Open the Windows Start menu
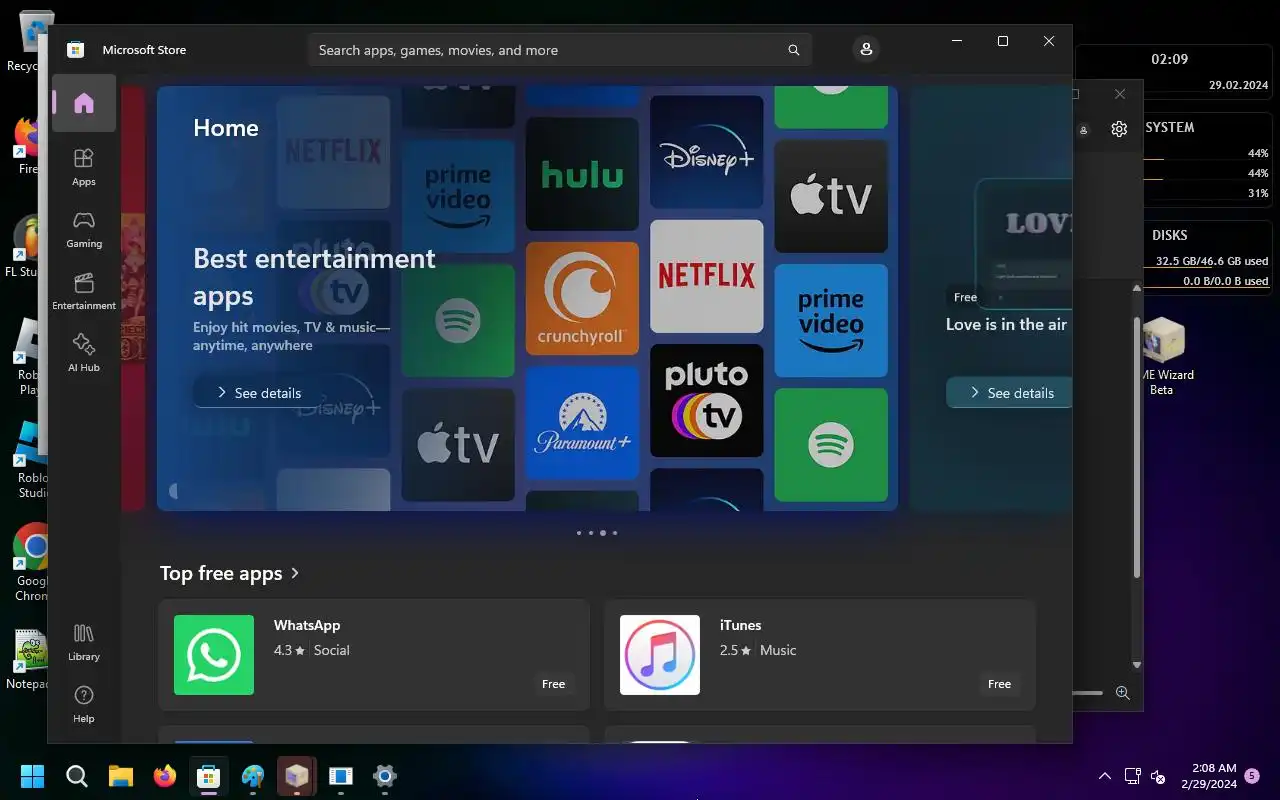 tap(32, 776)
